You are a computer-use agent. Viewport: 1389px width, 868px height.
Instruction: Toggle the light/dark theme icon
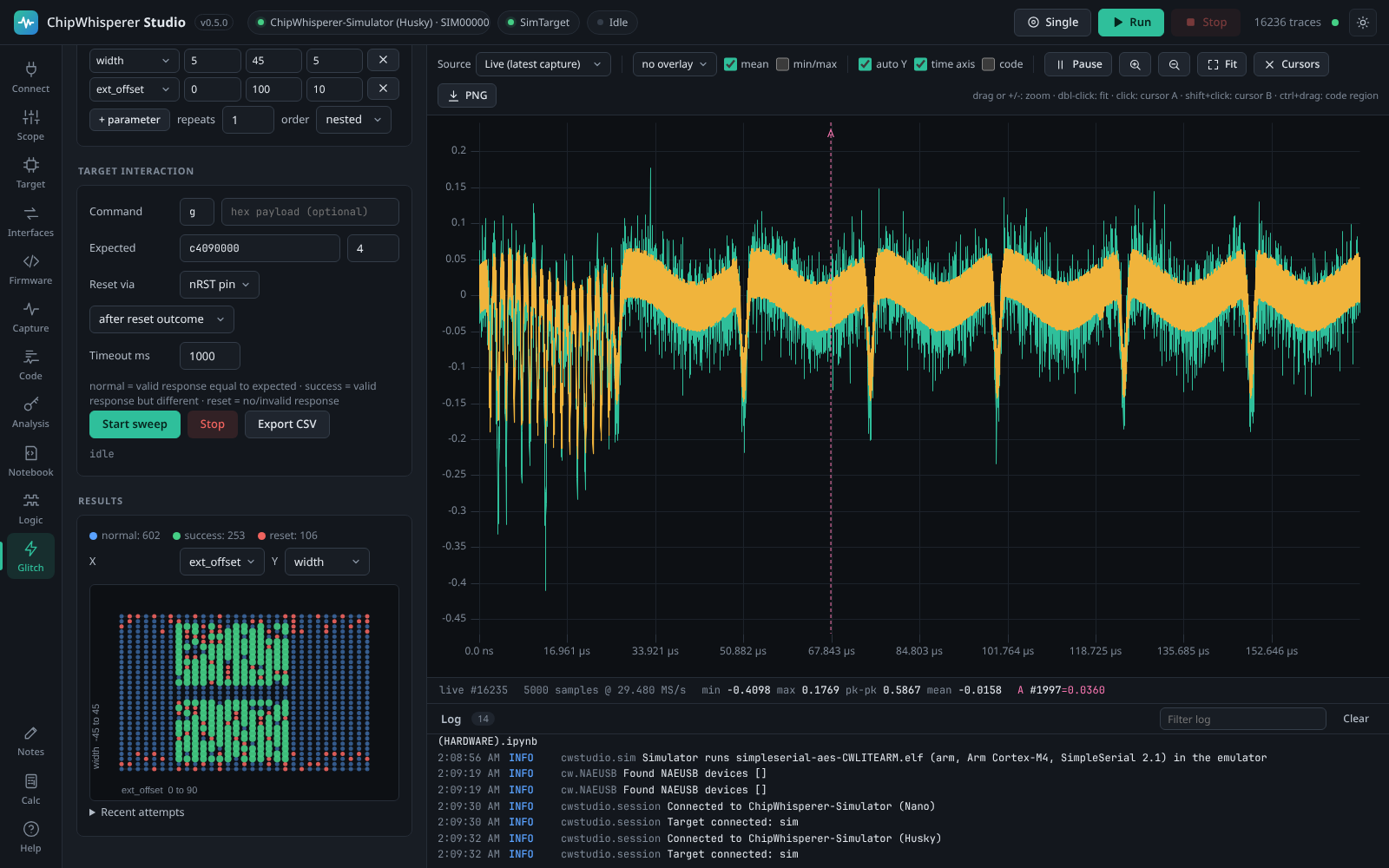click(x=1363, y=23)
